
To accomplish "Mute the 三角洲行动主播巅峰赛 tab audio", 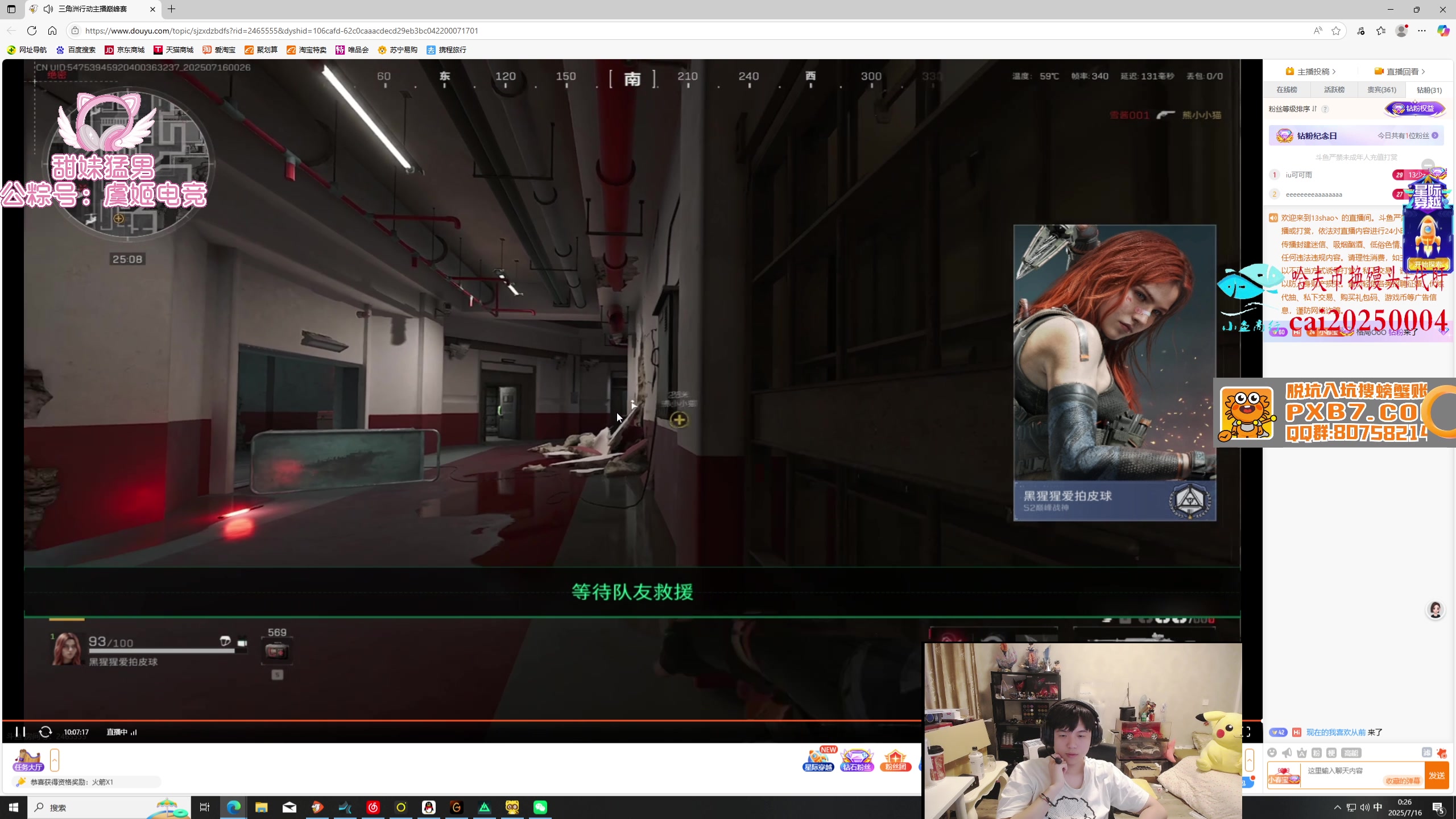I will click(x=48, y=9).
